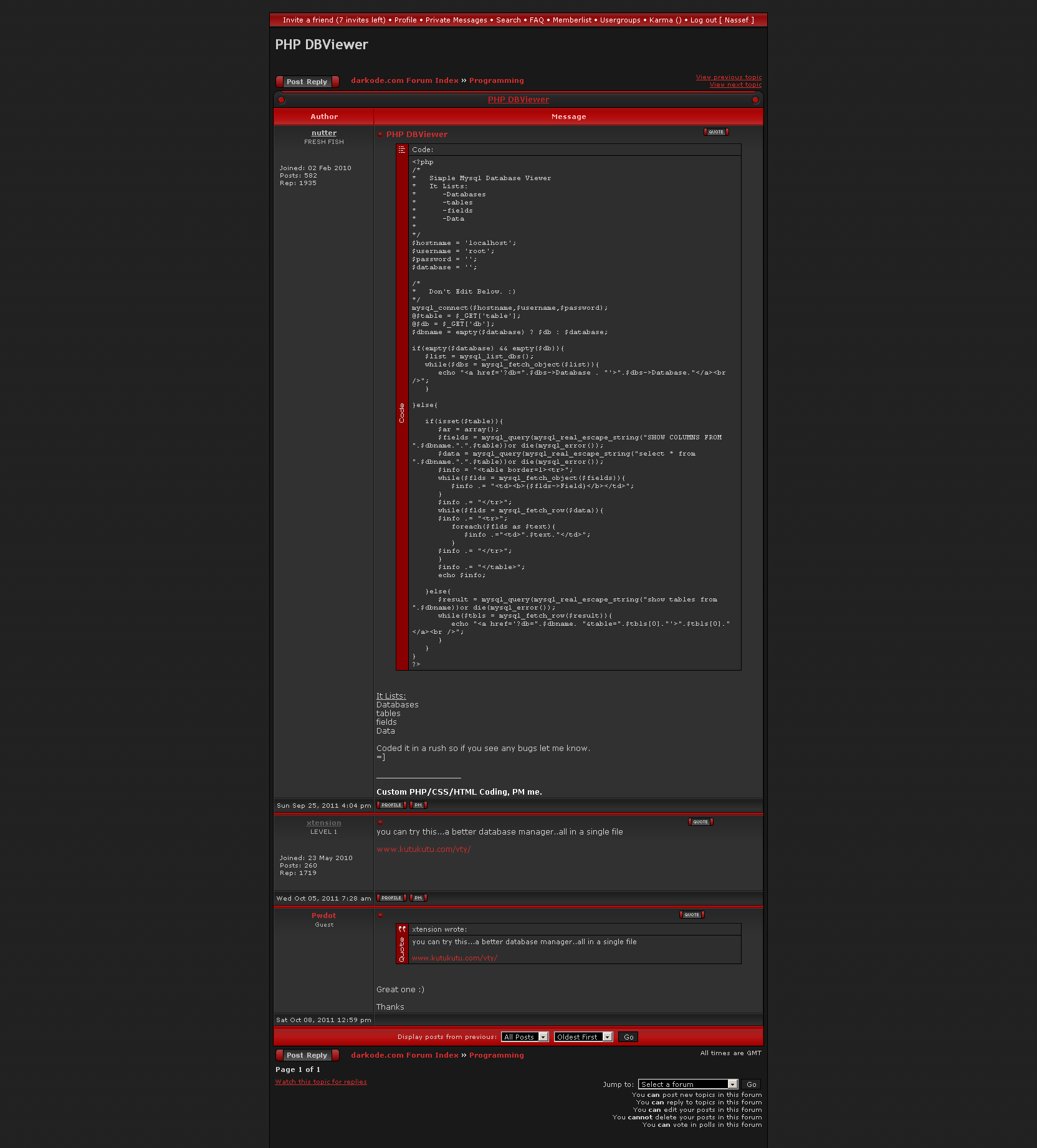Screen dimensions: 1037x1148
Task: Open Private Messages in top navigation
Action: click(456, 20)
